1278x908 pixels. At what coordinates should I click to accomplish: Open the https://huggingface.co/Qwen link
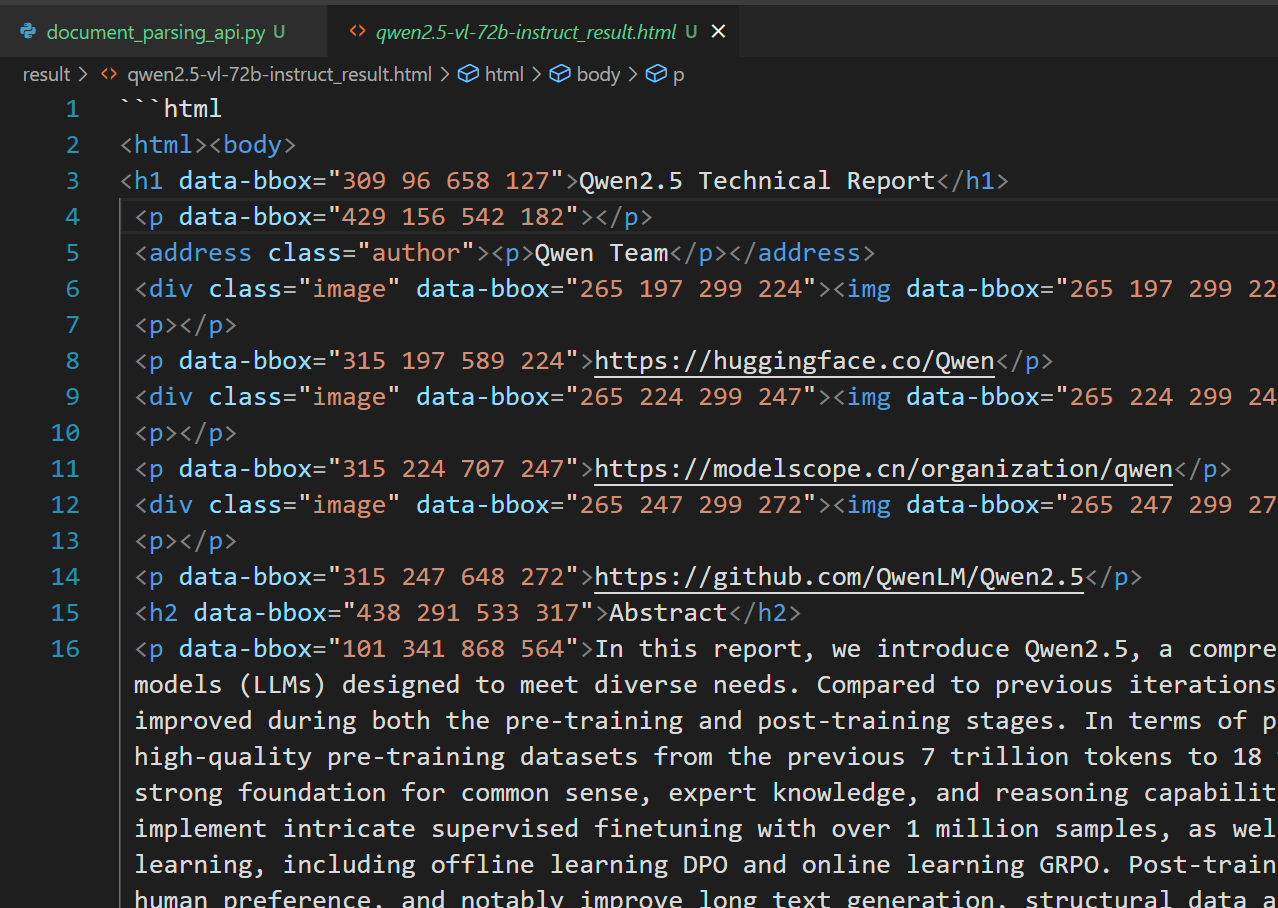[795, 361]
